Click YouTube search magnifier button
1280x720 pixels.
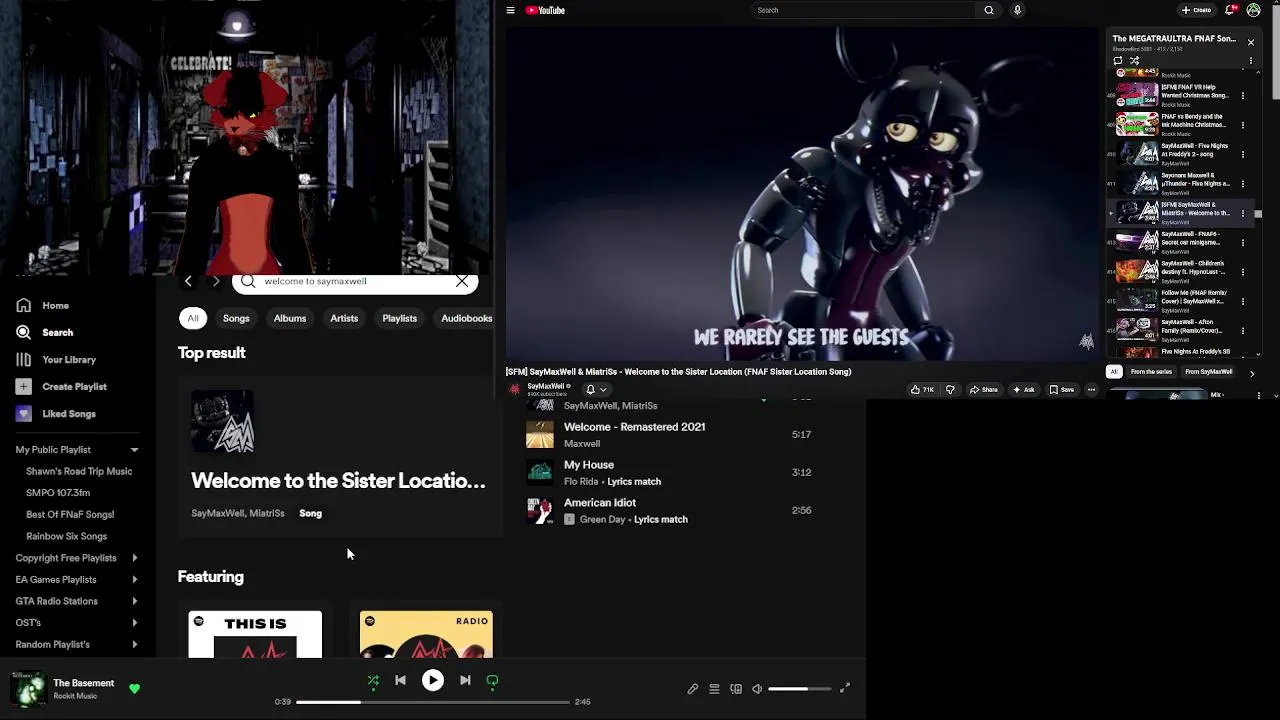point(989,10)
